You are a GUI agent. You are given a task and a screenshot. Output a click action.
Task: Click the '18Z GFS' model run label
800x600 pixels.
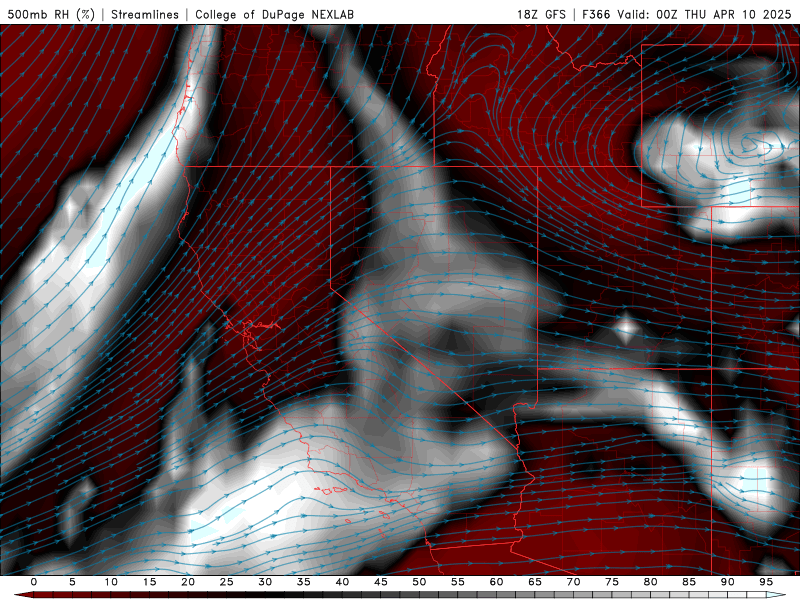(x=541, y=14)
